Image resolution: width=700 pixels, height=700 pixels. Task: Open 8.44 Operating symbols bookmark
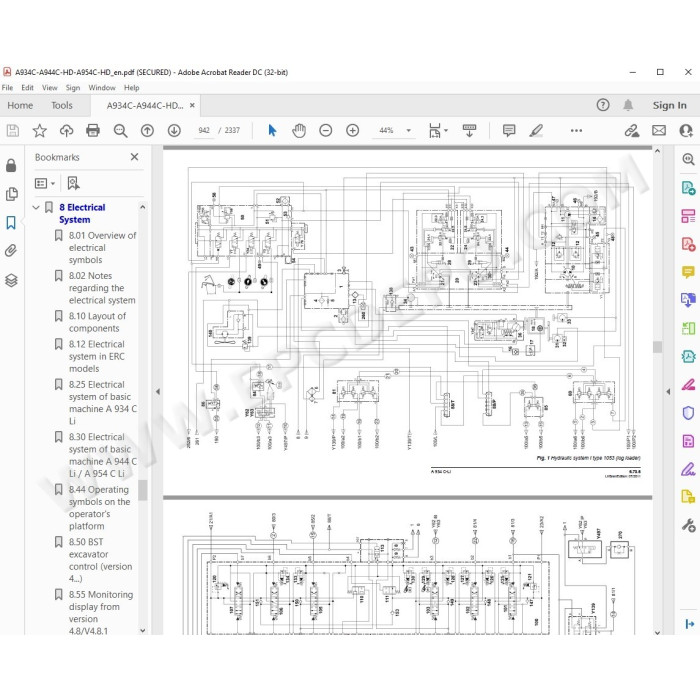99,508
